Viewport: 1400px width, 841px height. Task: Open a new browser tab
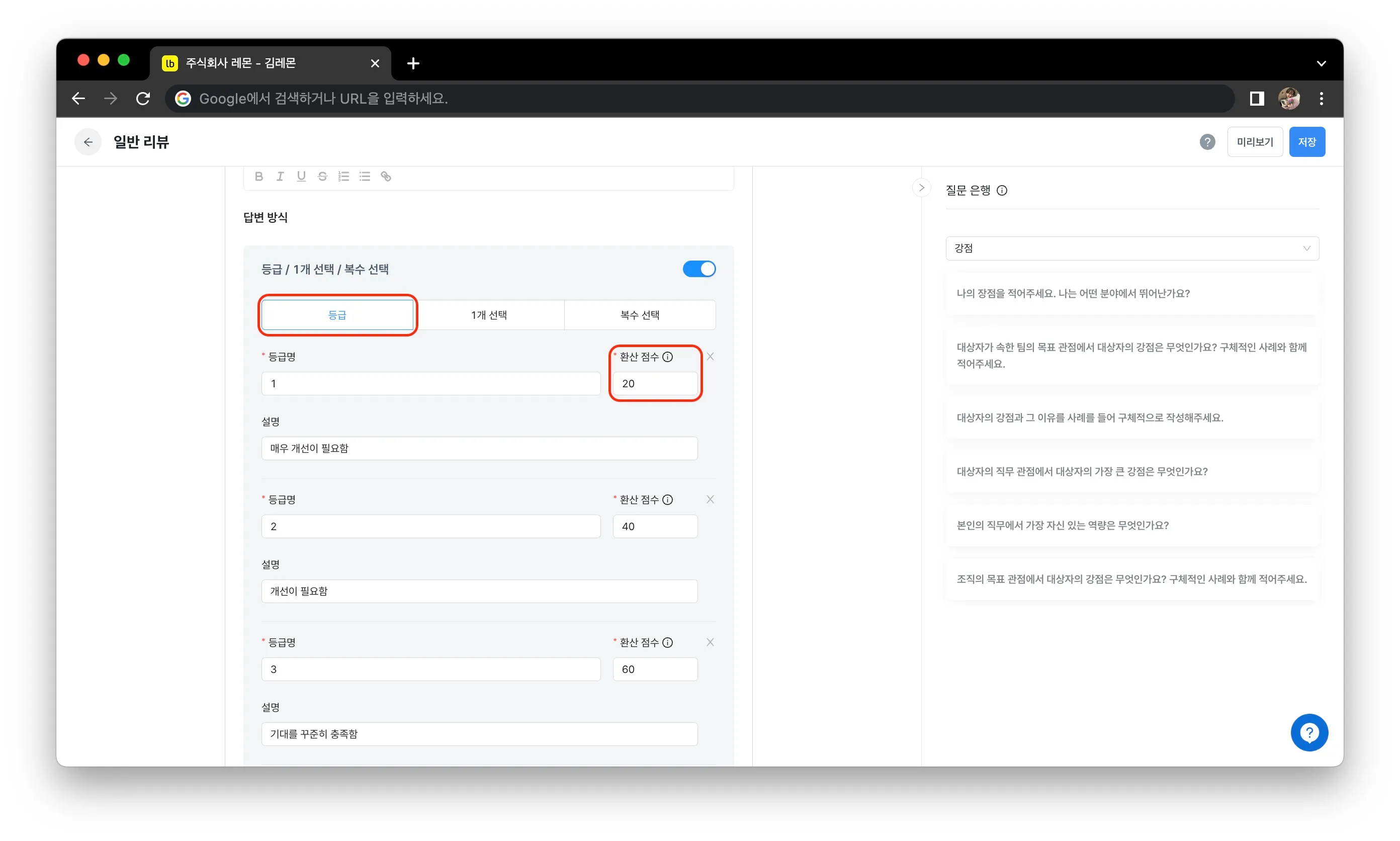pos(413,63)
